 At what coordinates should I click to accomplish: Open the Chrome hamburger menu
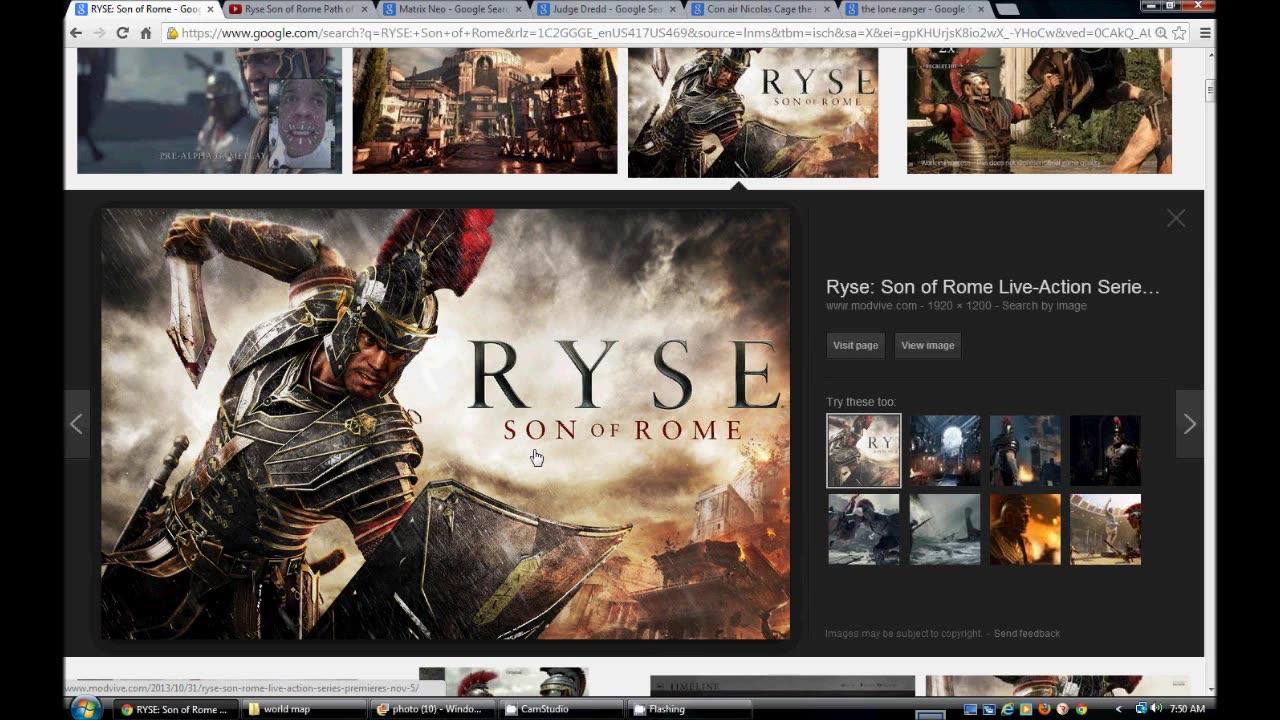tap(1205, 33)
